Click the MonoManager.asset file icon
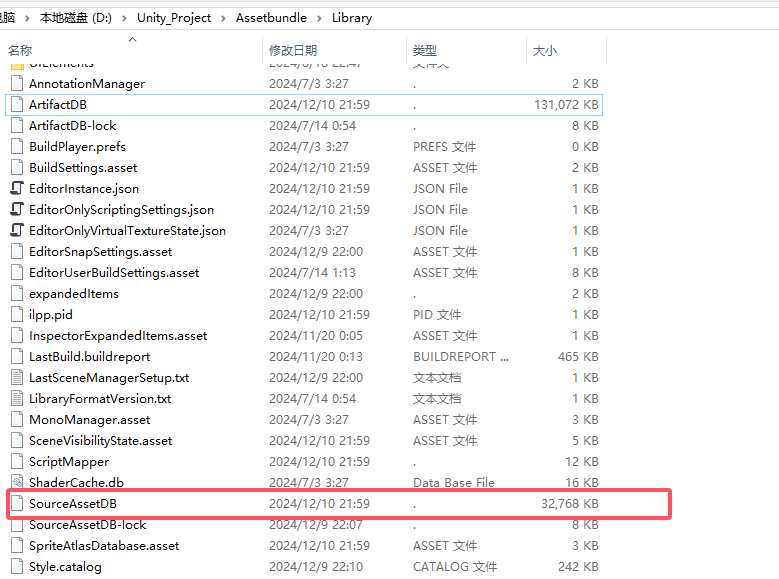The height and width of the screenshot is (579, 779). click(x=17, y=419)
